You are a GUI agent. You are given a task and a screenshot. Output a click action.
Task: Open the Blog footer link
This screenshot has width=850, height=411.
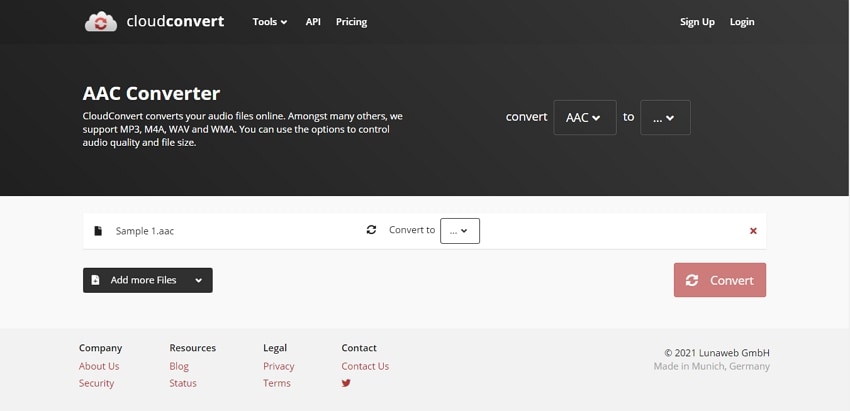179,366
